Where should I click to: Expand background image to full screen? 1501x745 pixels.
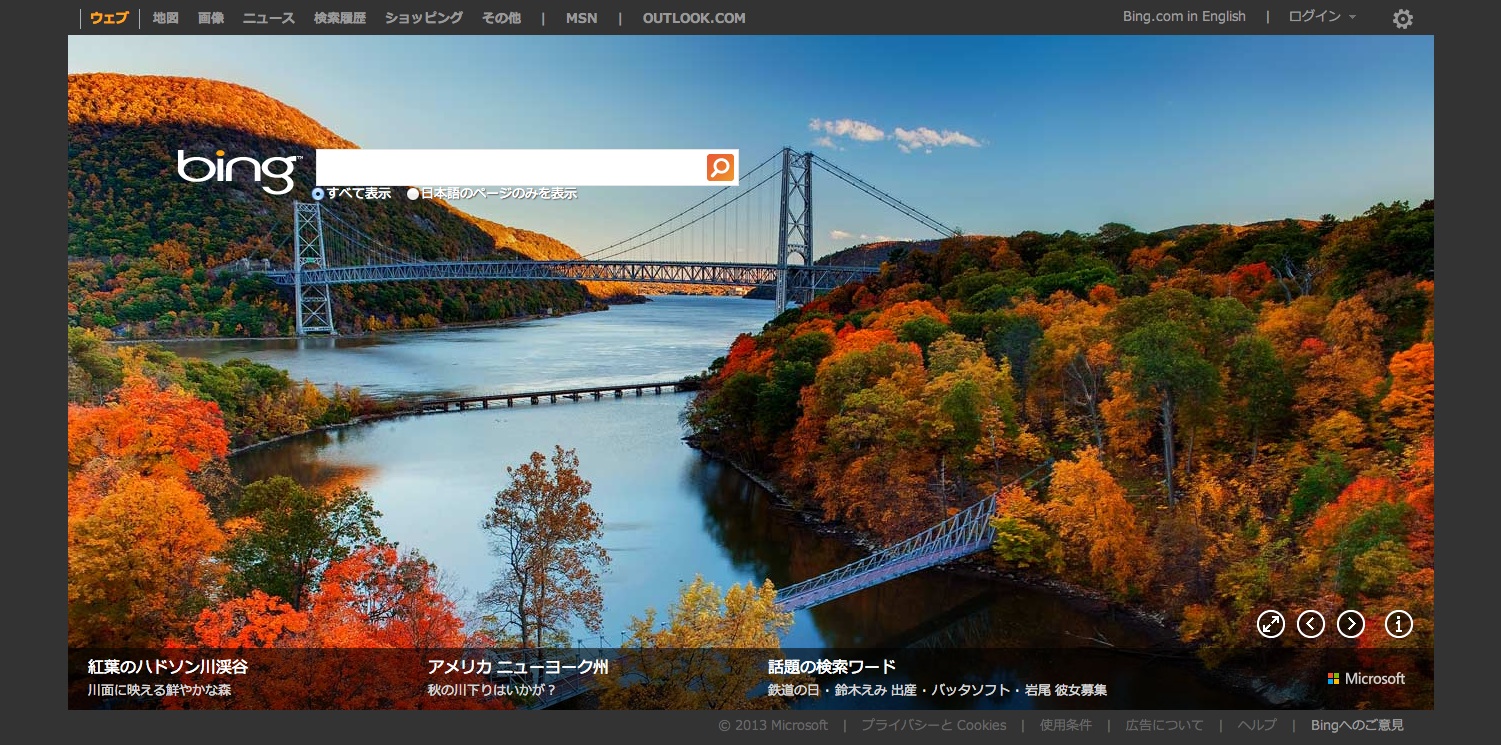[x=1270, y=624]
